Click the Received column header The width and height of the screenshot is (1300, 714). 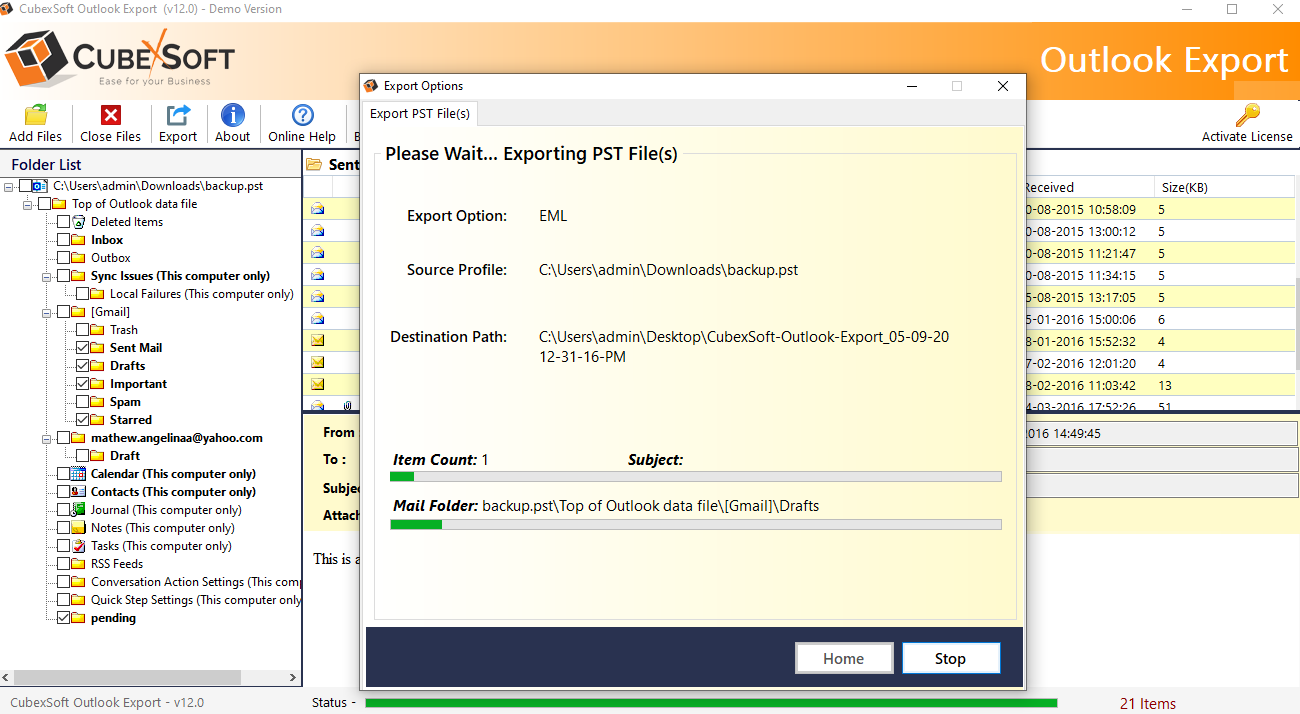1087,187
